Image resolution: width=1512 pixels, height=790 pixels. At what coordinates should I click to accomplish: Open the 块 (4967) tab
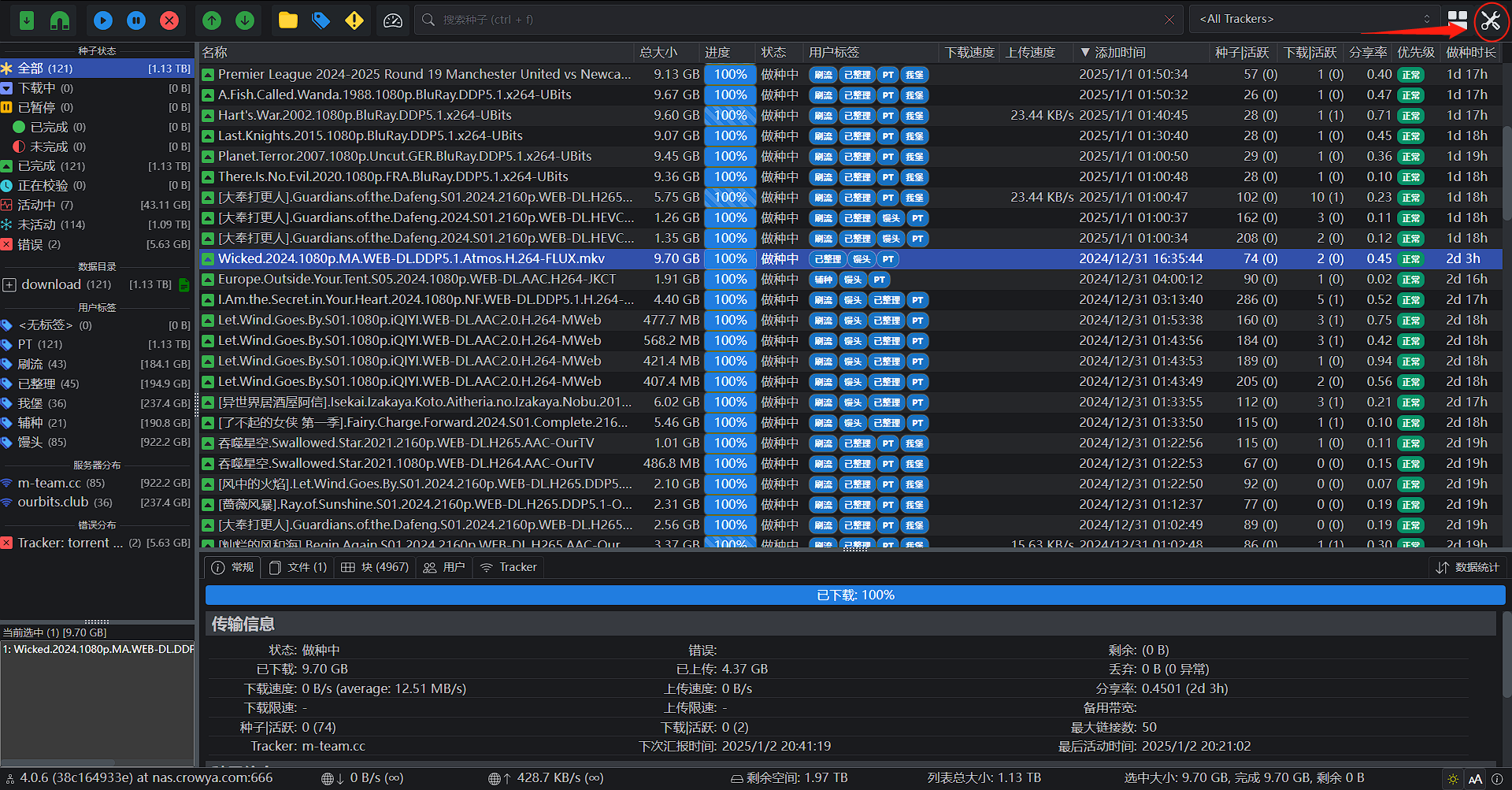point(375,567)
